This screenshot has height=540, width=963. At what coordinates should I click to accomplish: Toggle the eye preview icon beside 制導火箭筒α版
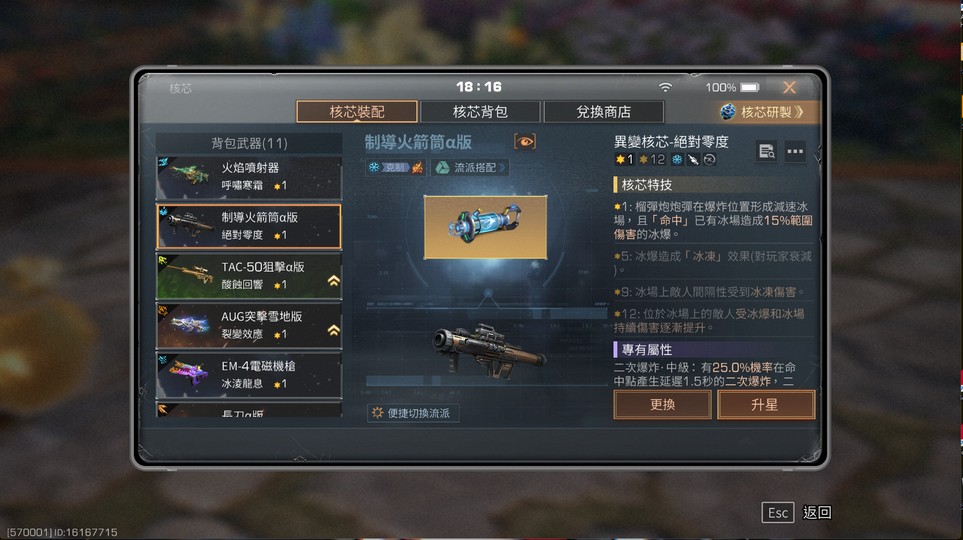[x=524, y=142]
